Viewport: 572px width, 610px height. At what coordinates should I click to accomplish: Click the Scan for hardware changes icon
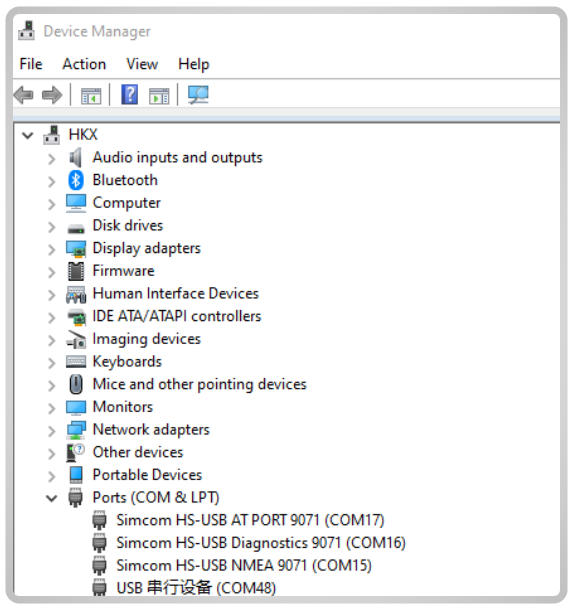pos(198,95)
